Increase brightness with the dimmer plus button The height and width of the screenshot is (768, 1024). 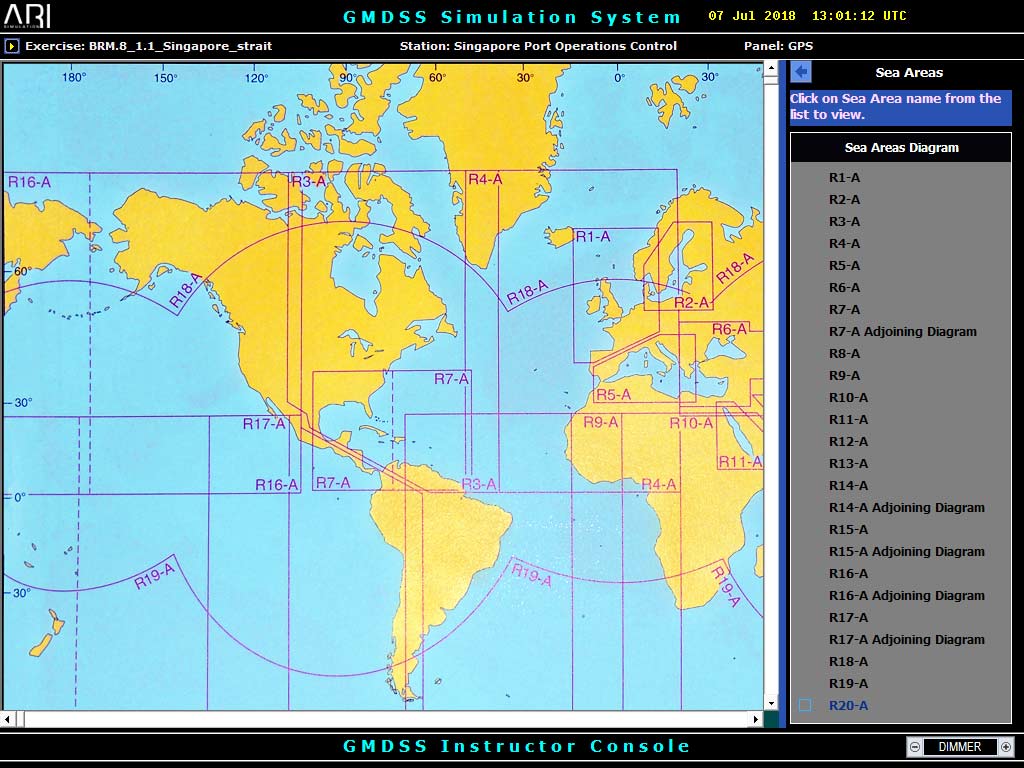(x=1005, y=747)
